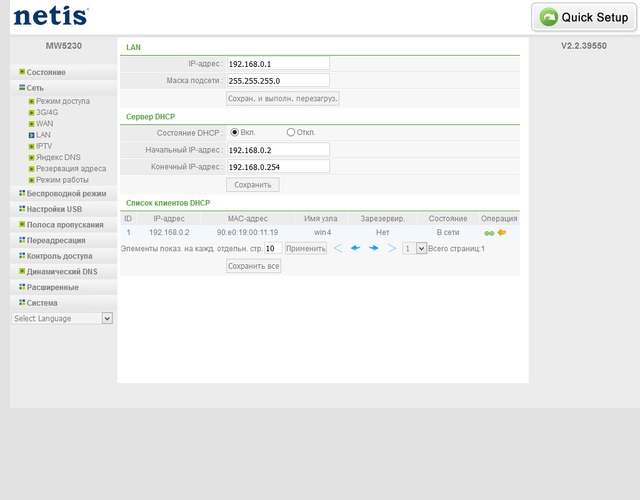Expand Расширенные section
The width and height of the screenshot is (640, 500).
pyautogui.click(x=52, y=287)
